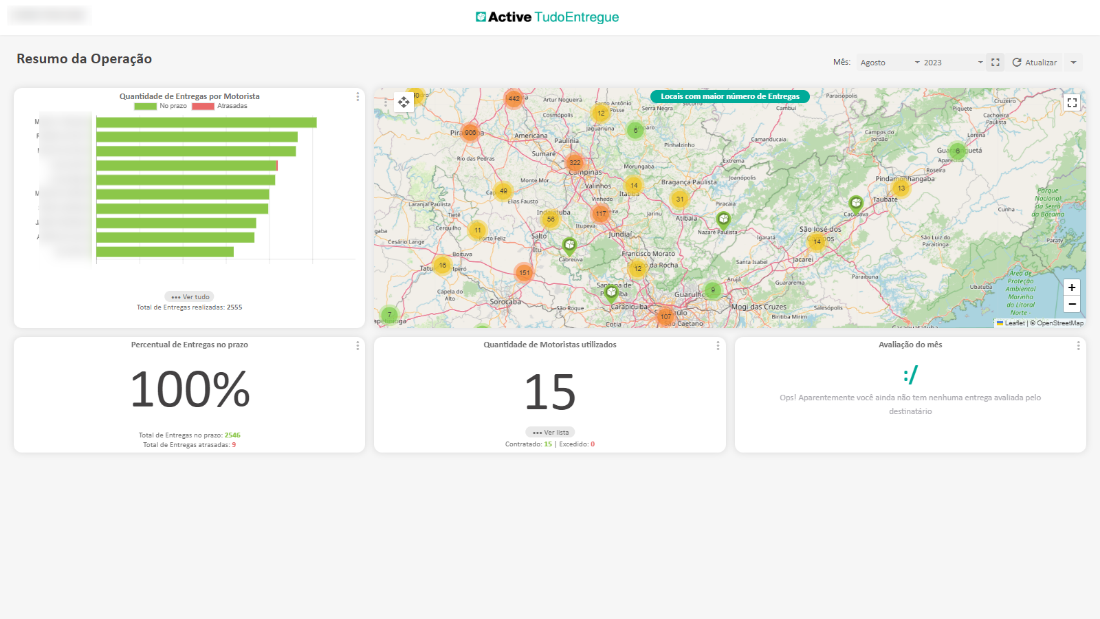Screen dimensions: 1100x619
Task: Click 'Ver tudo' under the drivers chart
Action: coord(189,297)
